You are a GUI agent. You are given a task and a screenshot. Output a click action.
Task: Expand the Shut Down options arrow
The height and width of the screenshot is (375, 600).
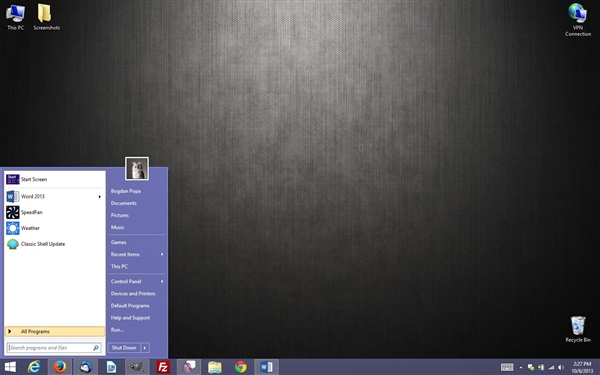pos(145,347)
